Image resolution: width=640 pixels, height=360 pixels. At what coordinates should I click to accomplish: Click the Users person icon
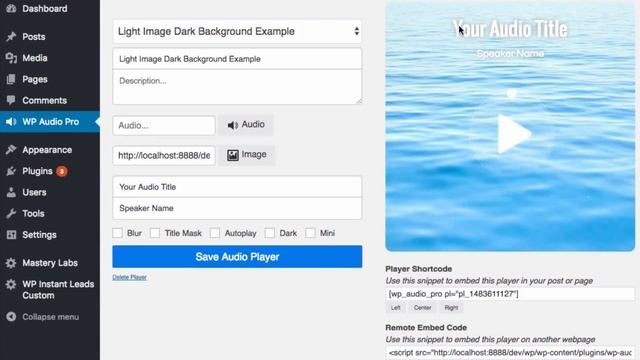click(11, 192)
